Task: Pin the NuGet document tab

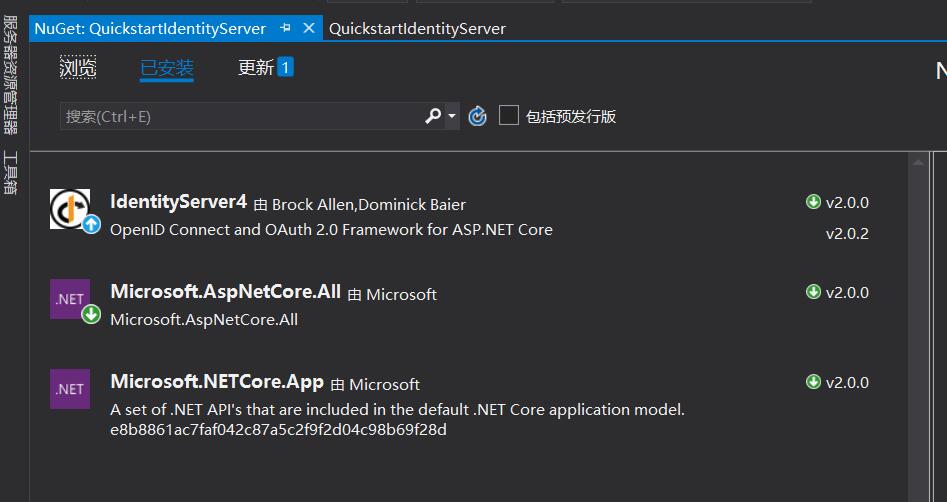Action: click(x=286, y=28)
